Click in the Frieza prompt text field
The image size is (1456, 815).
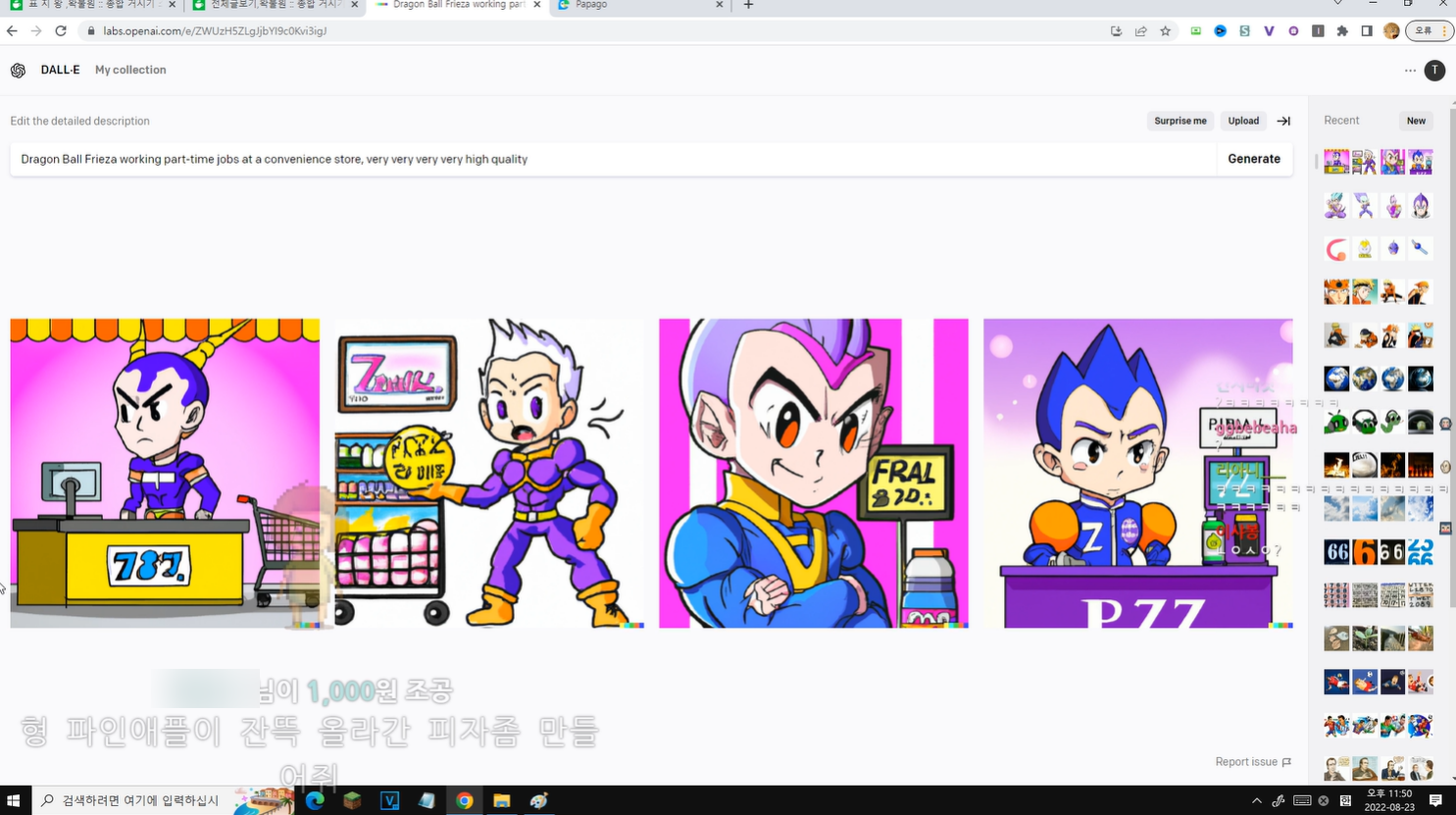coord(608,159)
